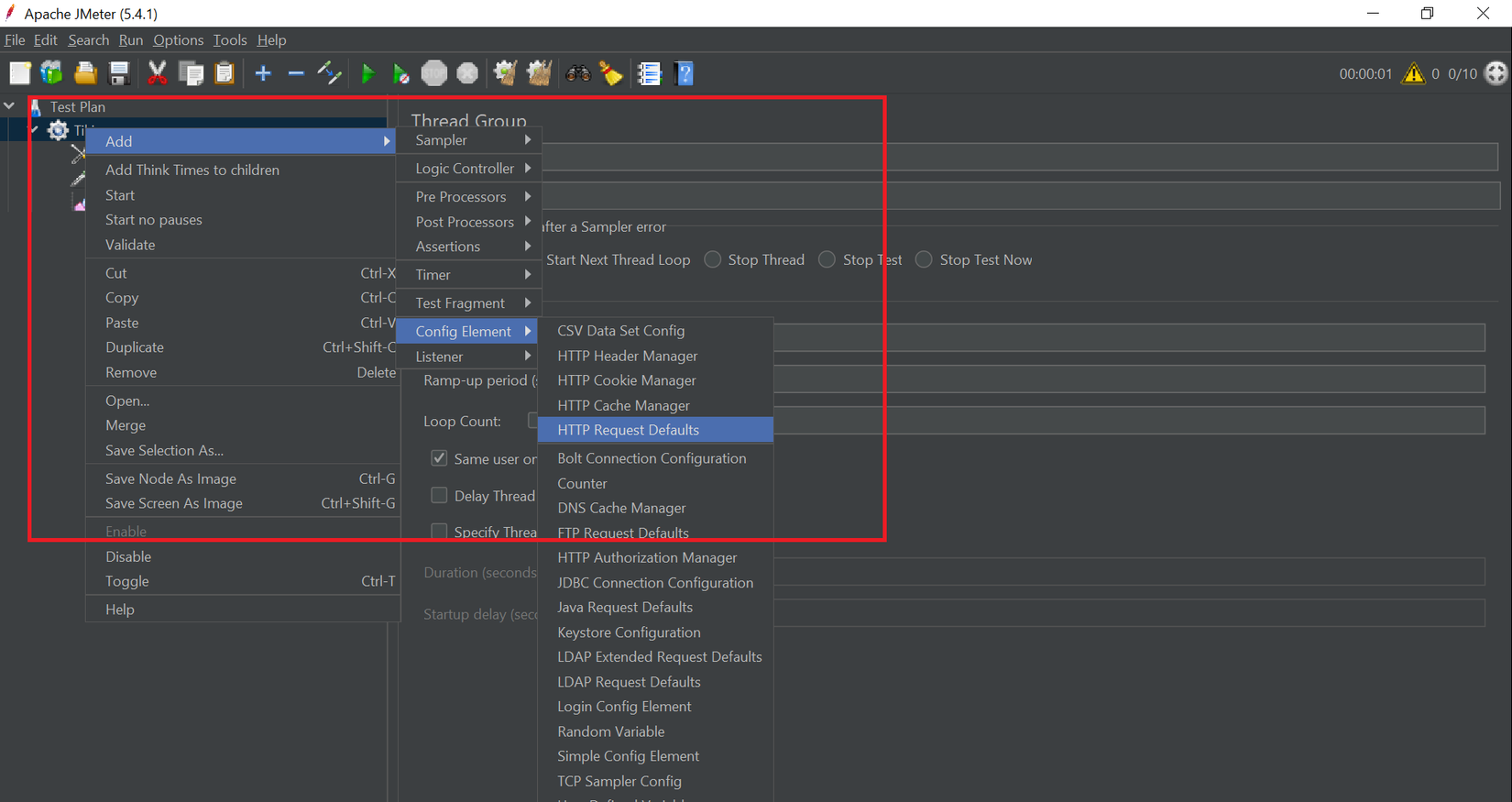The width and height of the screenshot is (1512, 802).
Task: Click the Clear All toolbar icon
Action: 539,73
